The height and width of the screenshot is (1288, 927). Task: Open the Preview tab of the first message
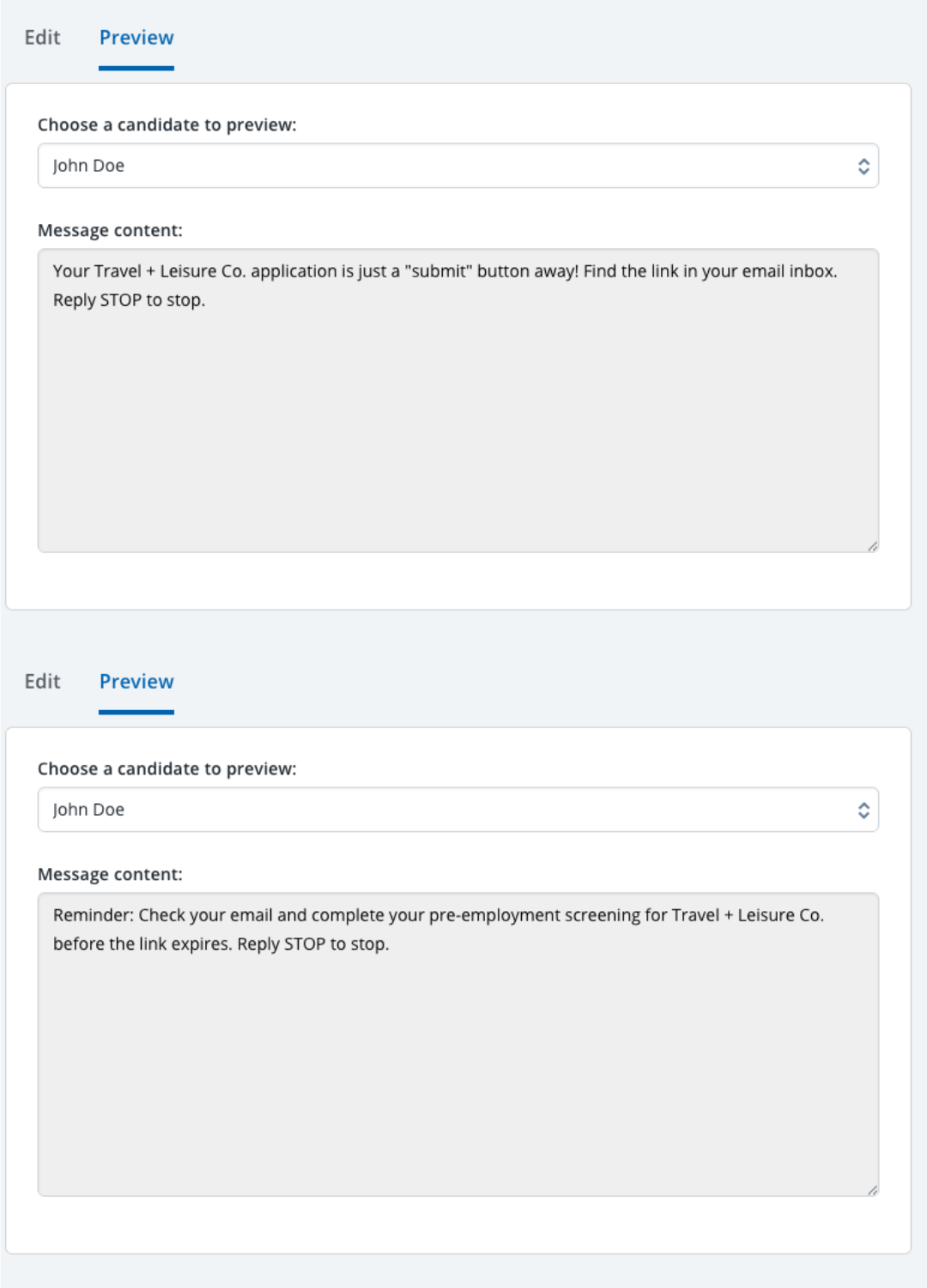[136, 38]
